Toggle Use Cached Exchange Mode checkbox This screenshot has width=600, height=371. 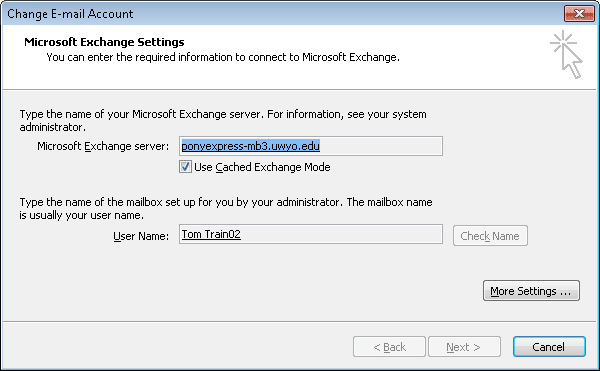pos(185,167)
